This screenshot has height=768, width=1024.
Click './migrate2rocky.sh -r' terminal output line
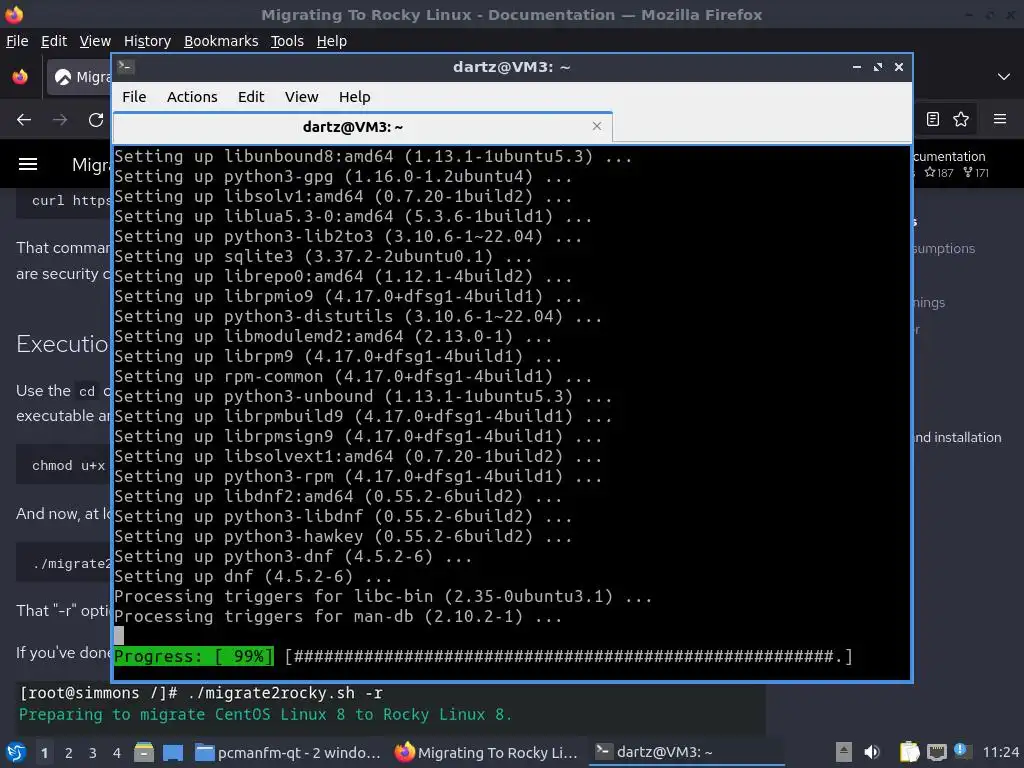click(201, 693)
